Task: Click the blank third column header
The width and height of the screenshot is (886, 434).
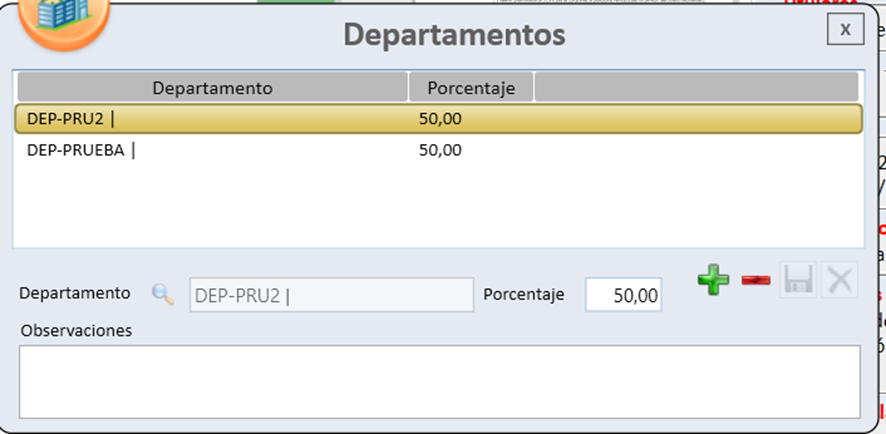Action: click(x=696, y=88)
